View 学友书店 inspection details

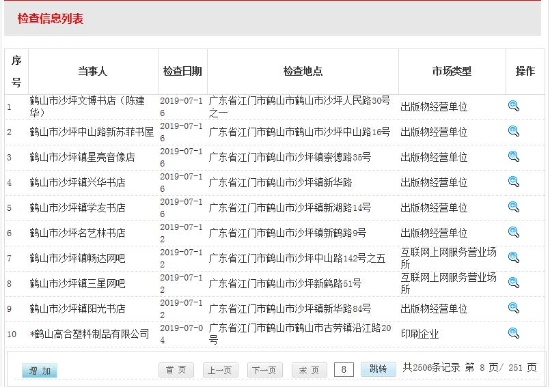513,207
